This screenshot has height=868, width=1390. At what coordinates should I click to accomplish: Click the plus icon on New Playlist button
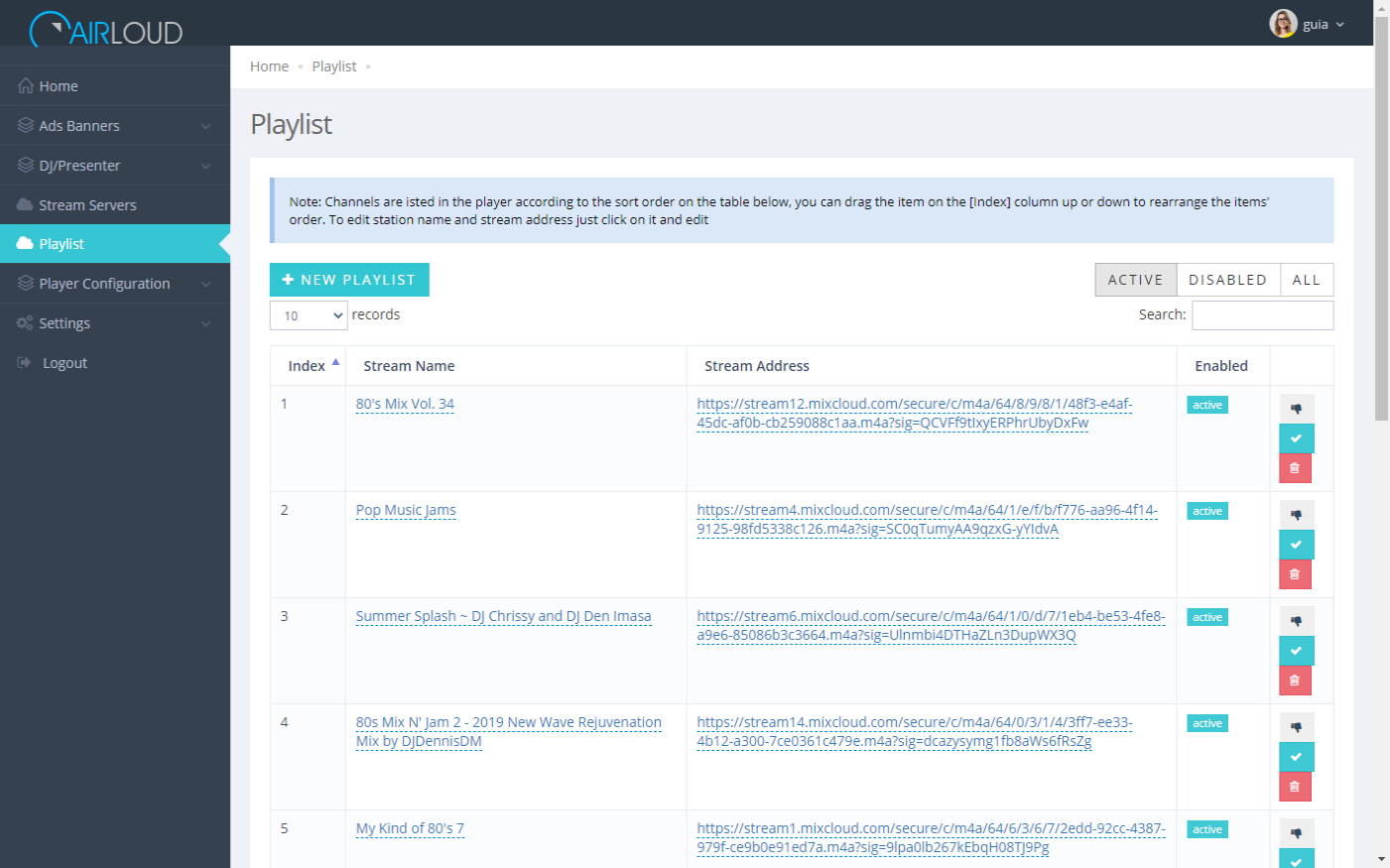pyautogui.click(x=288, y=280)
